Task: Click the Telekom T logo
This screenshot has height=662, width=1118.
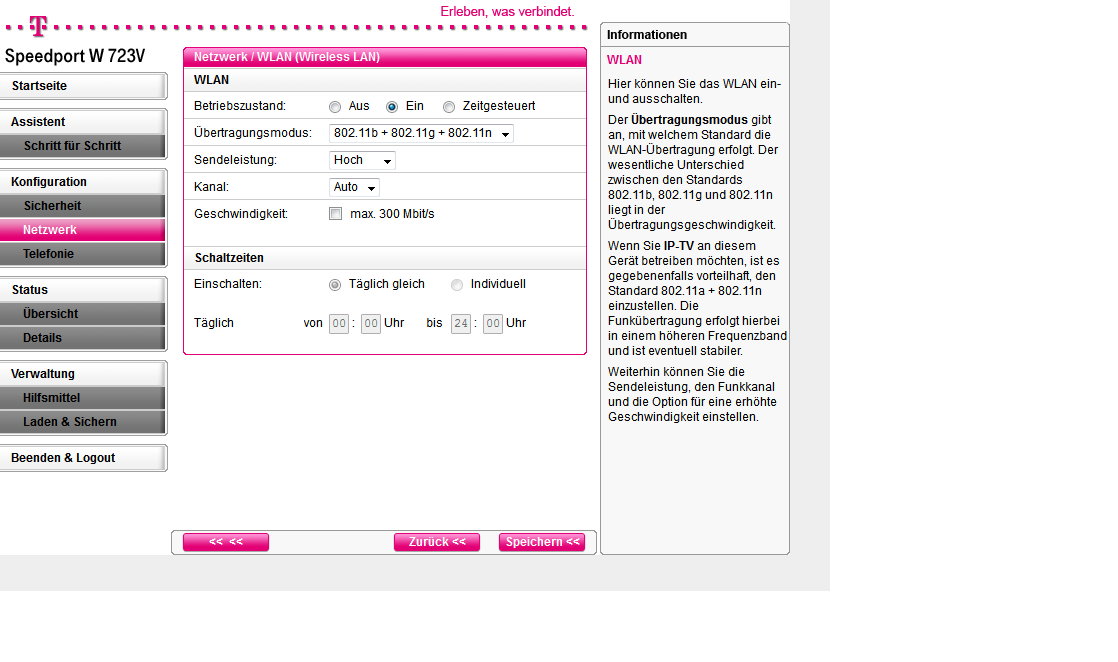Action: (x=37, y=24)
